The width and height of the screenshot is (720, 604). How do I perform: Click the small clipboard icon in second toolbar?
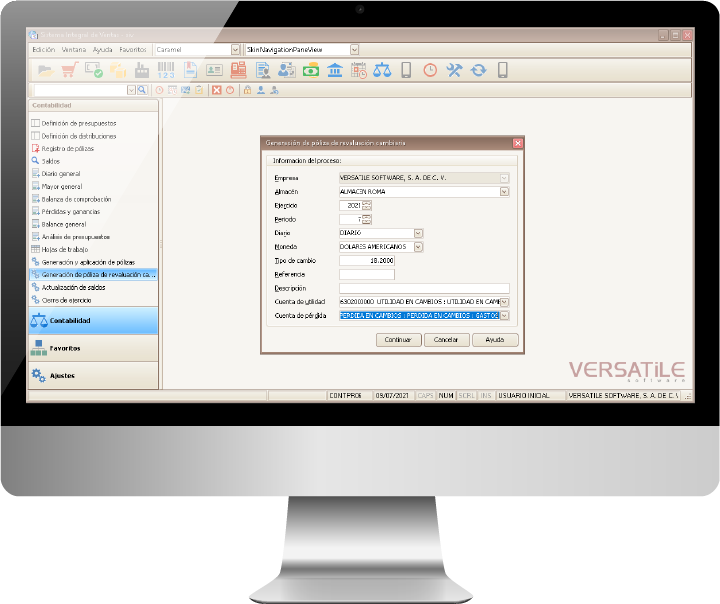(199, 90)
